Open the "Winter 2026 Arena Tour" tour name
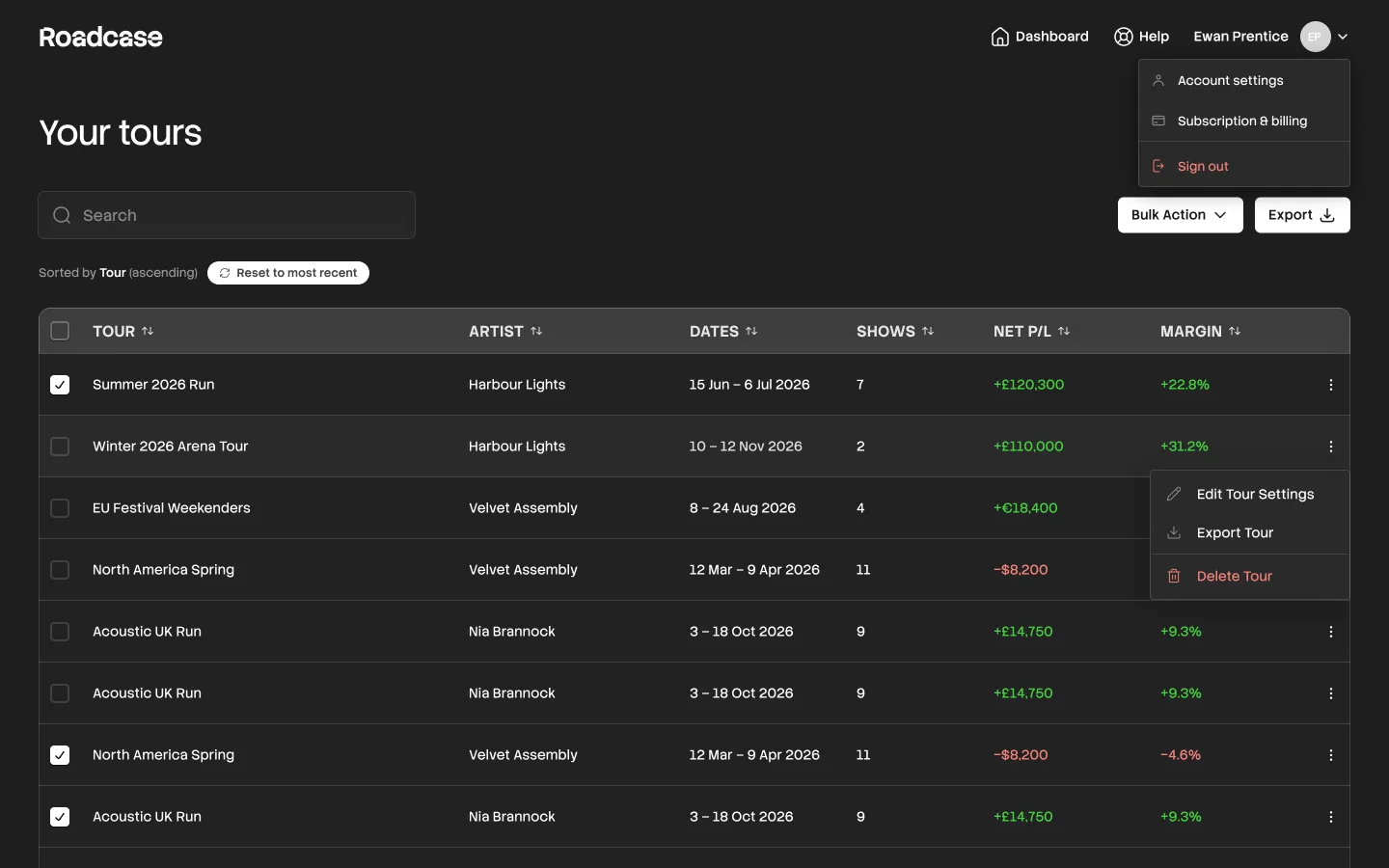The height and width of the screenshot is (868, 1389). click(x=171, y=447)
